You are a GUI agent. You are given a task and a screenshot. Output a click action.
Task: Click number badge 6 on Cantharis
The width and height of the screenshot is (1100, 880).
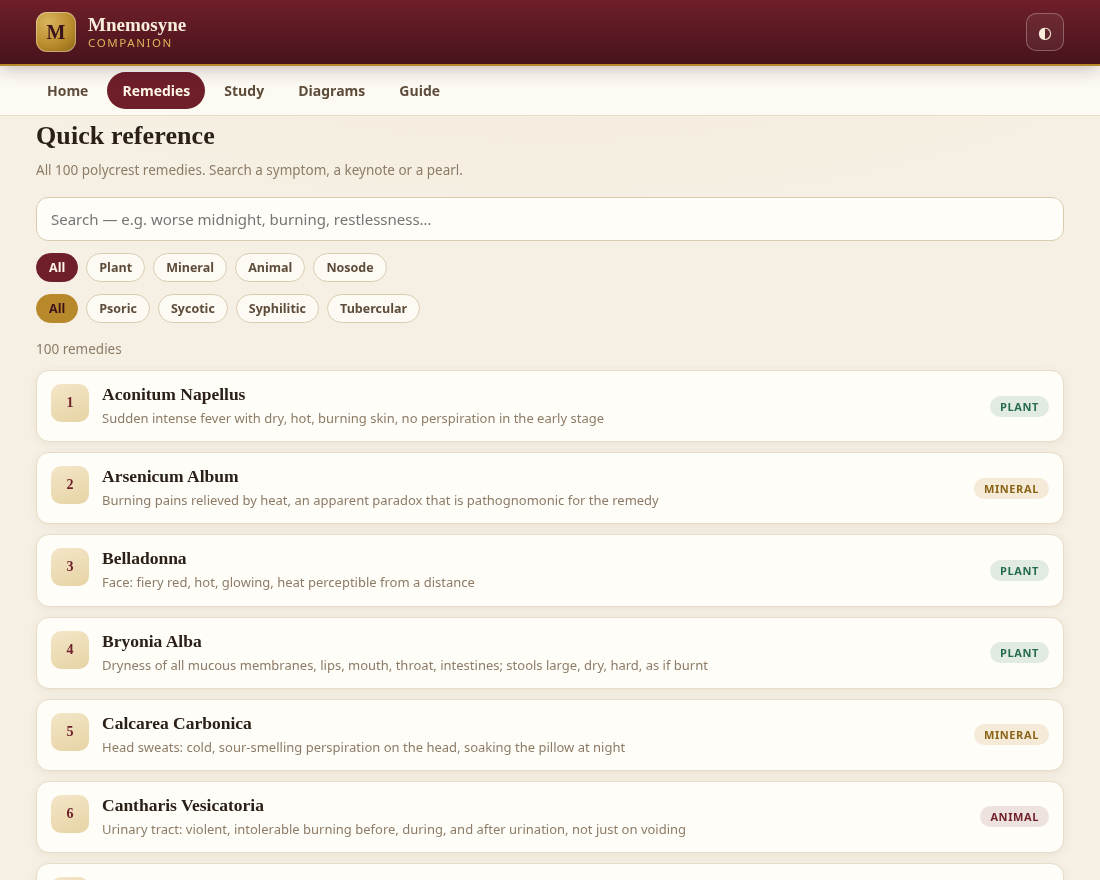pyautogui.click(x=70, y=814)
